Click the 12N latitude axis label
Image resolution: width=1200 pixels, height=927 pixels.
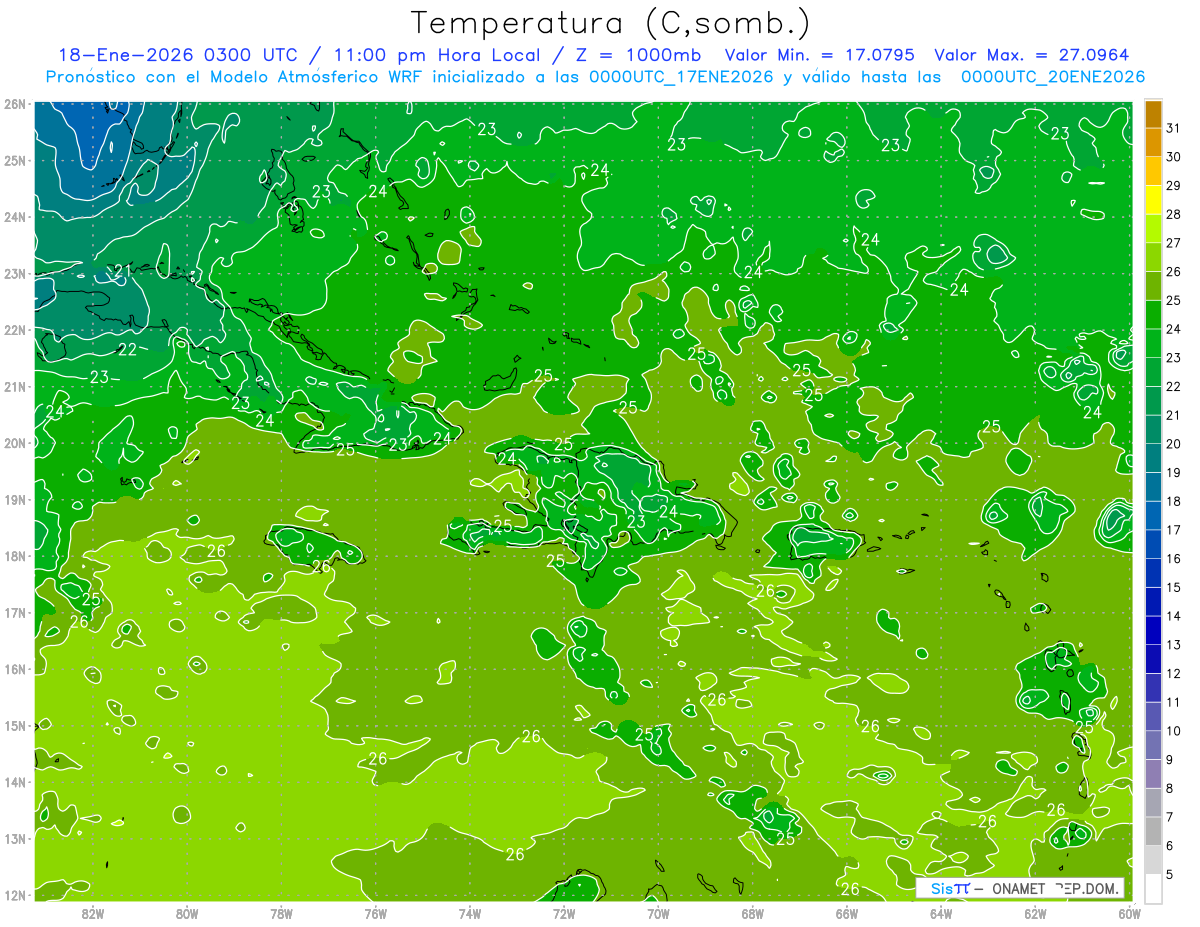15,895
